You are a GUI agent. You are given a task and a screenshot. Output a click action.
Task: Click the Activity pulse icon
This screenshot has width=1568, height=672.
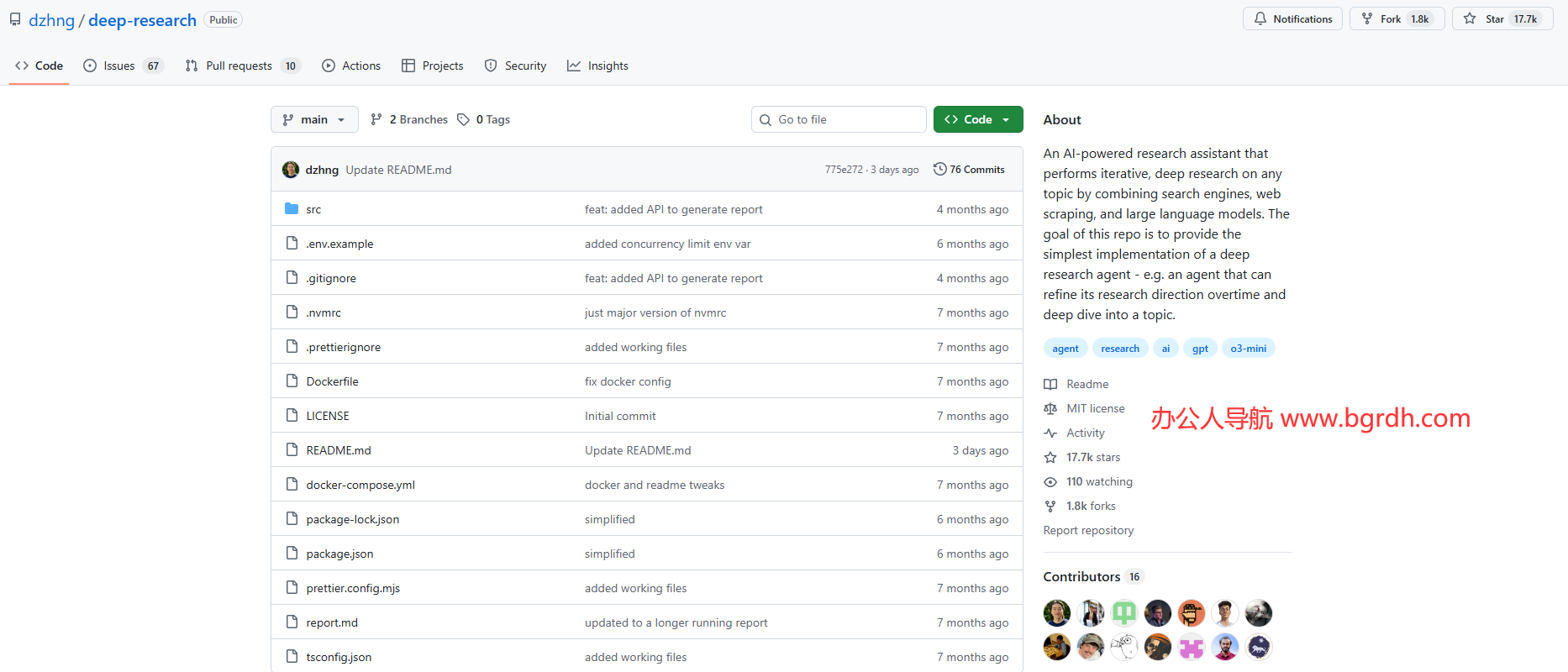[x=1050, y=433]
